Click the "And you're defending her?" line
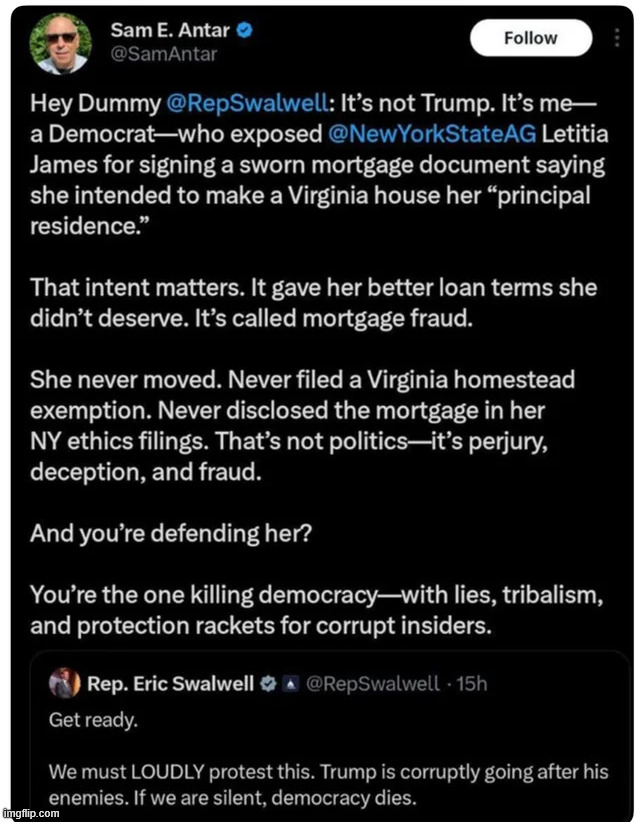This screenshot has width=640, height=822. pos(171,533)
